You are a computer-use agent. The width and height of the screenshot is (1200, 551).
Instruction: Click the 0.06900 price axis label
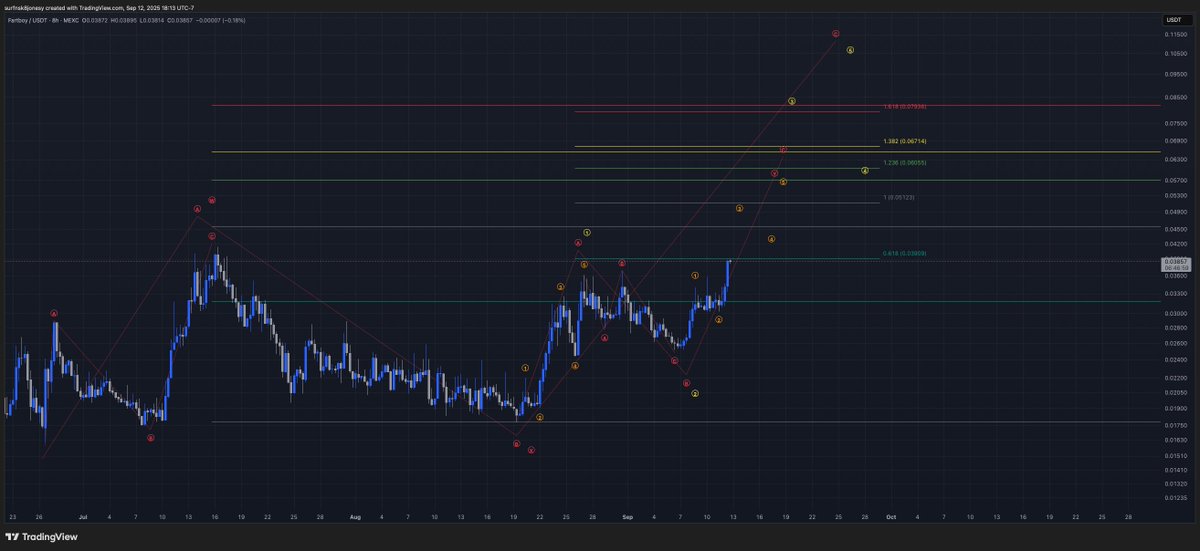click(1174, 141)
